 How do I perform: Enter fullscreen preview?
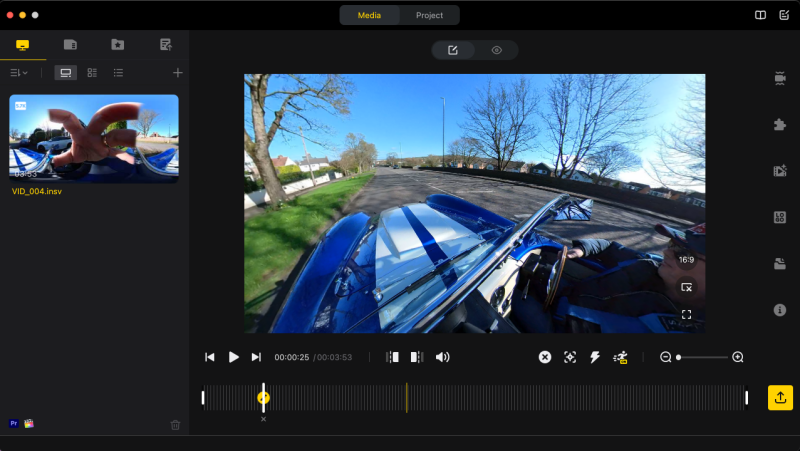[686, 314]
